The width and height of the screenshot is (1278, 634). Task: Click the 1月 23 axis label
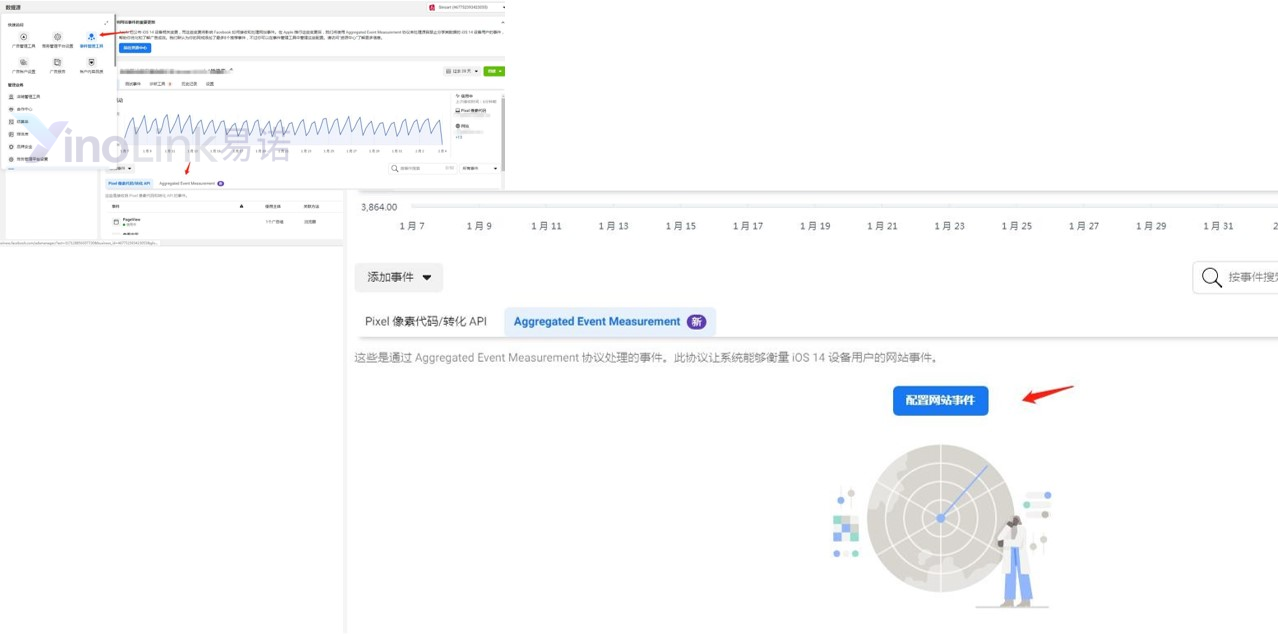coord(949,226)
